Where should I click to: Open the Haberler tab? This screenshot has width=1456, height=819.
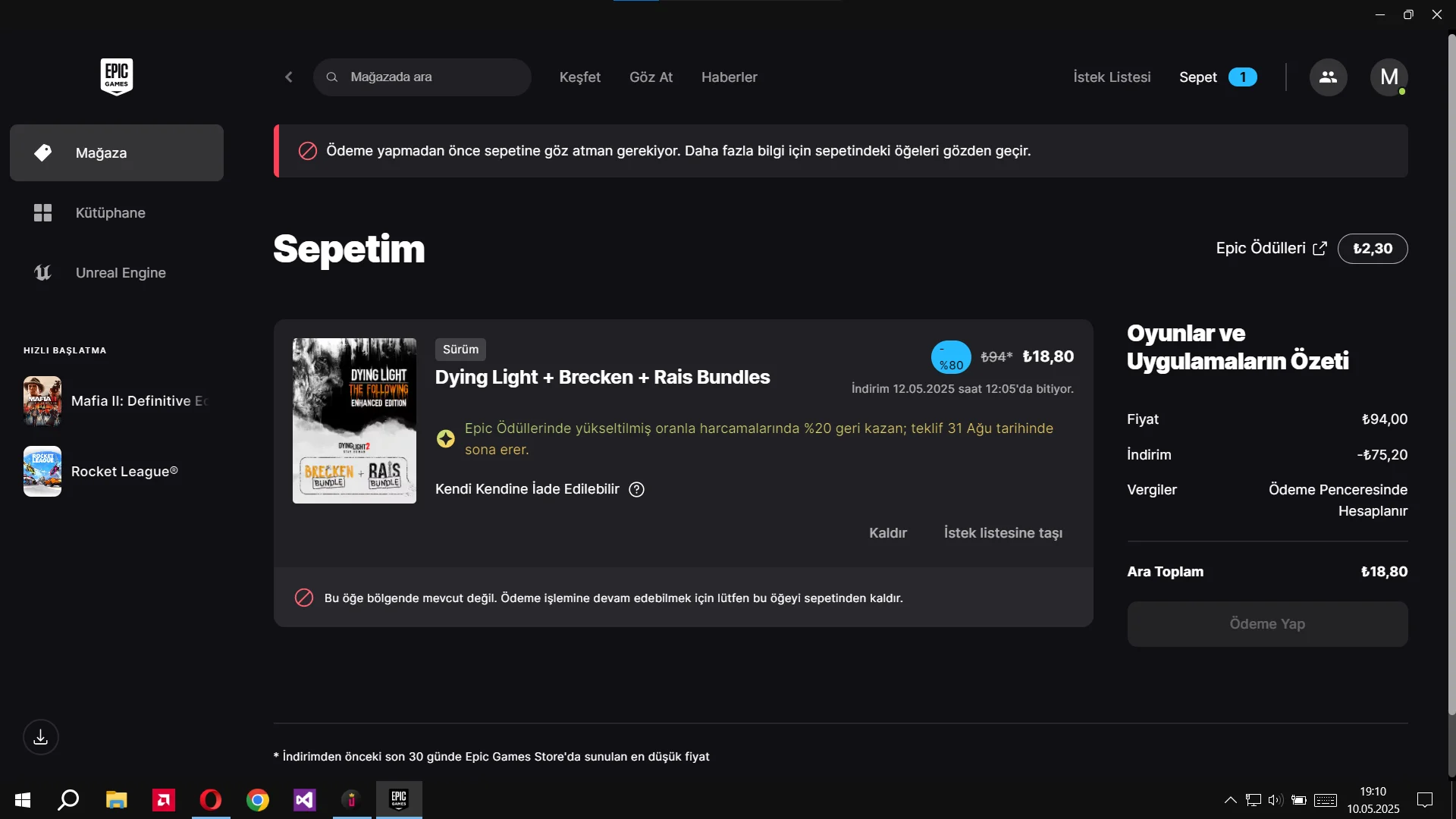click(x=729, y=77)
